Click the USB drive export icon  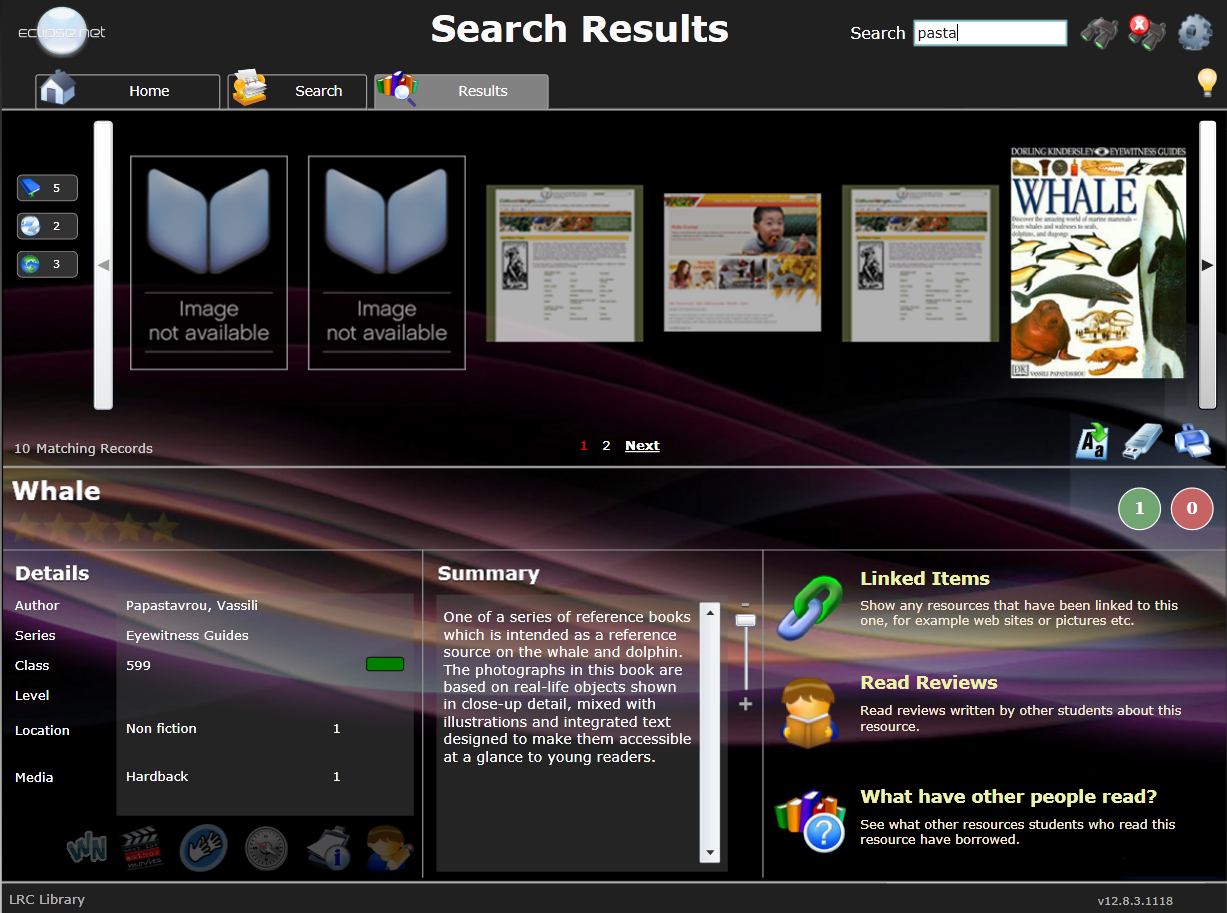[1141, 441]
